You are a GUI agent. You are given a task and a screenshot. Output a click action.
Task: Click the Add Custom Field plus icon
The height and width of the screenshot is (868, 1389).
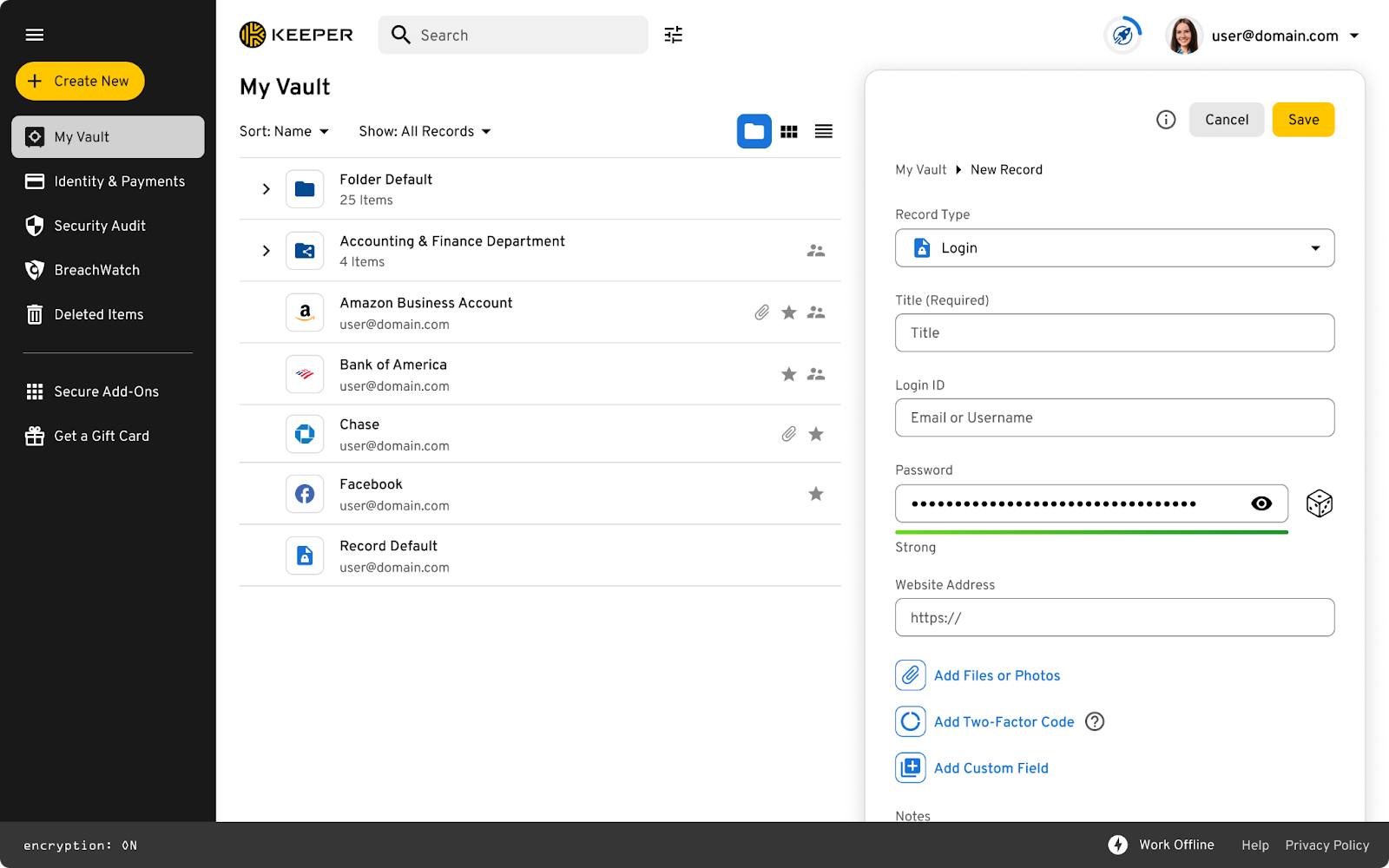tap(911, 767)
